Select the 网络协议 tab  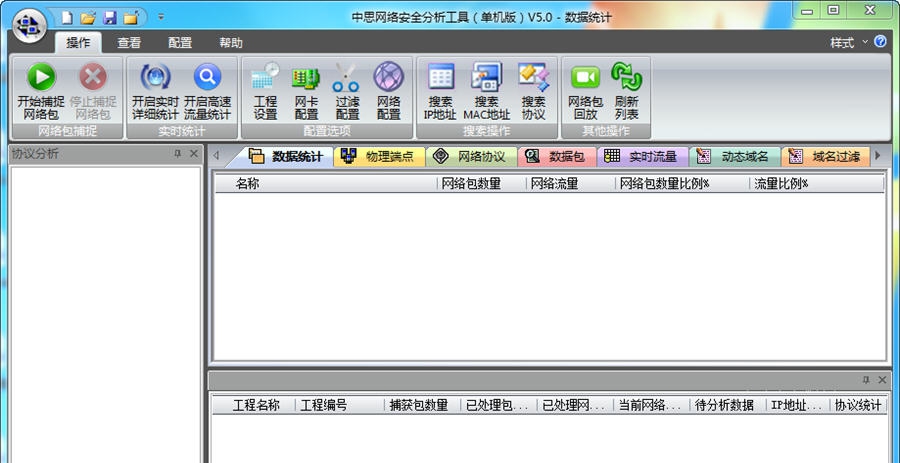coord(471,157)
